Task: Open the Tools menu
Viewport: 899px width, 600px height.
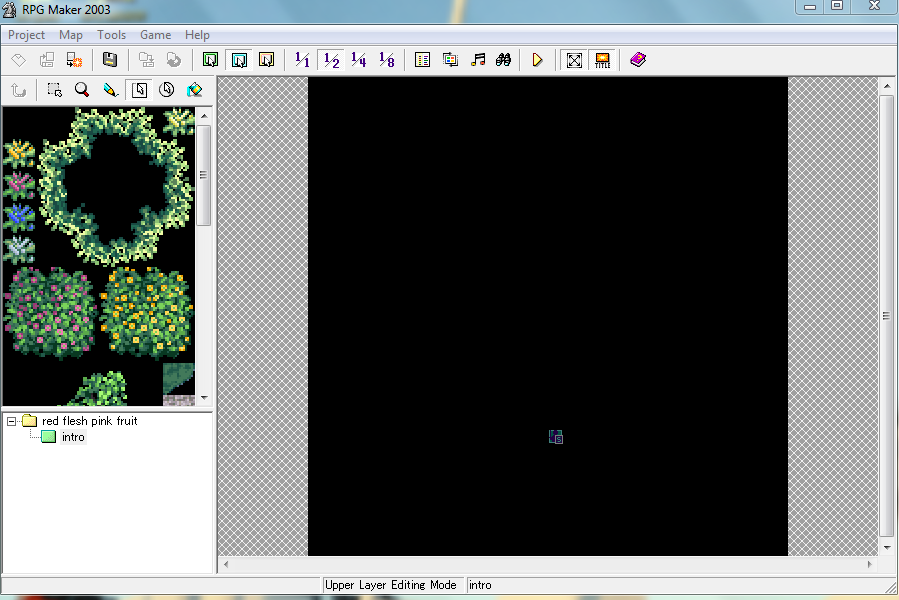Action: click(x=111, y=35)
